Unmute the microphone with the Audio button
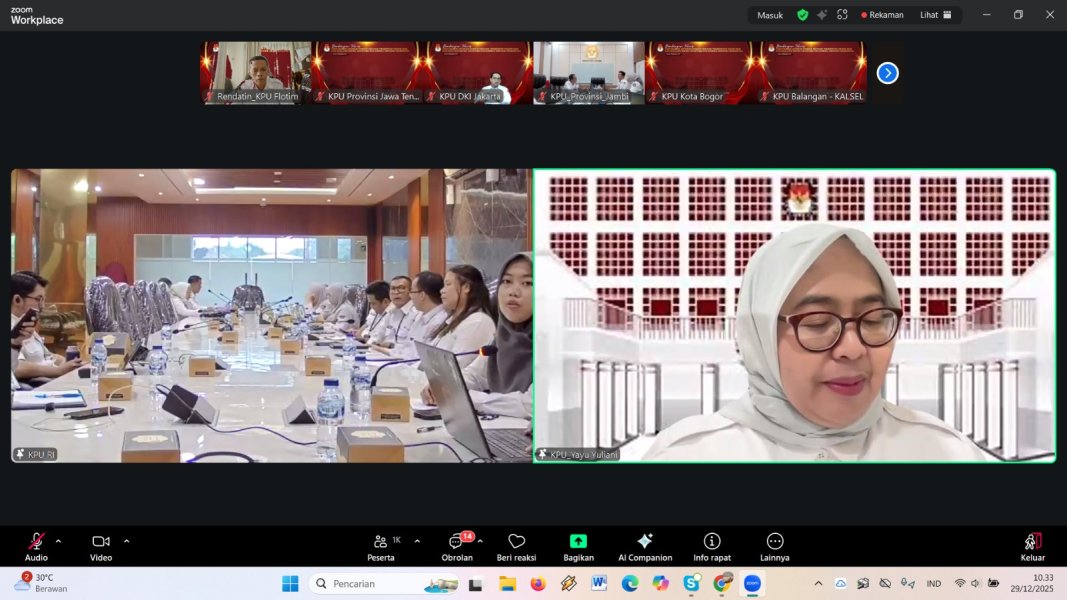Image resolution: width=1067 pixels, height=600 pixels. tap(36, 543)
